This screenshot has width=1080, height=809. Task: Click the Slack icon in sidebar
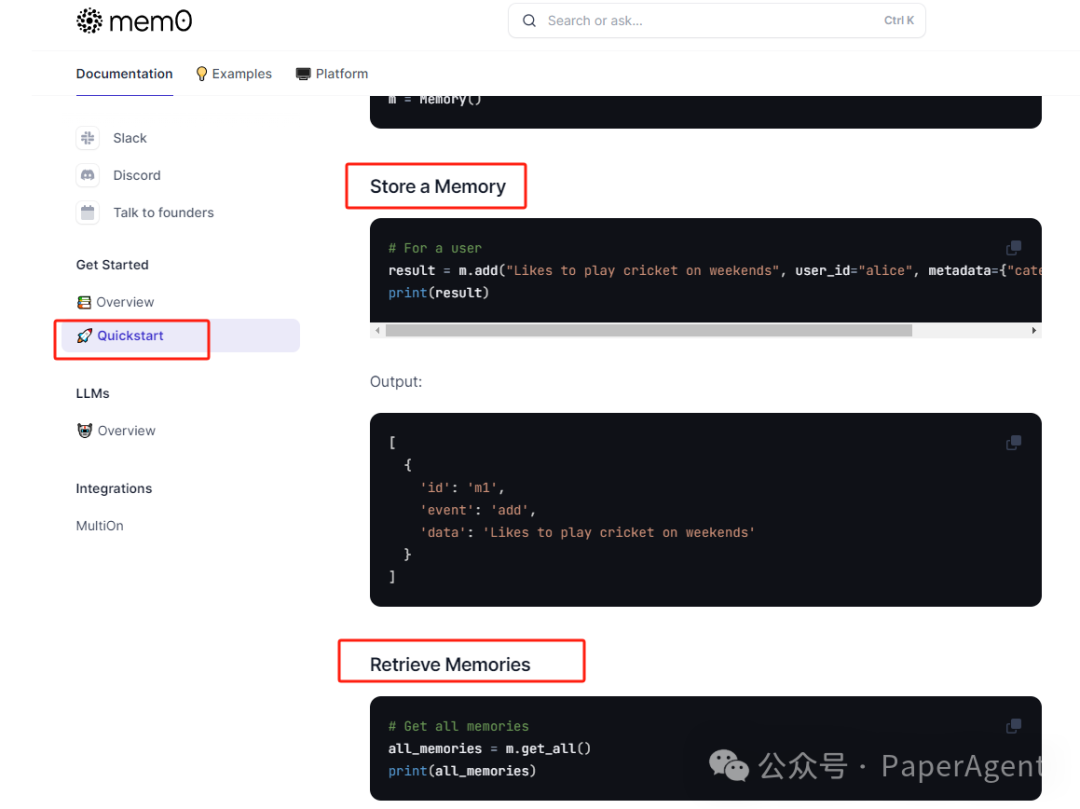(87, 138)
